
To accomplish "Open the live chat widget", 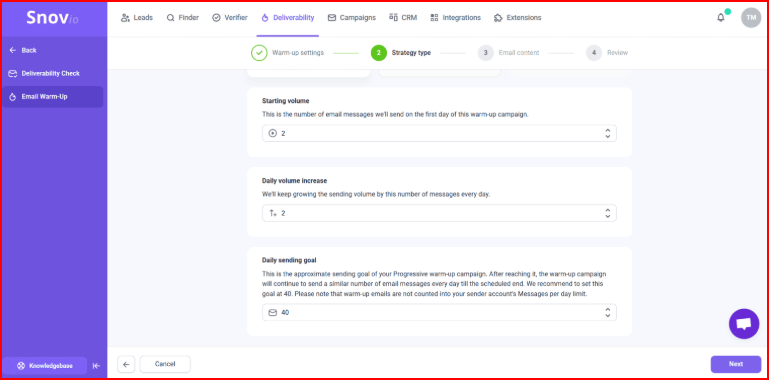I will tap(744, 324).
